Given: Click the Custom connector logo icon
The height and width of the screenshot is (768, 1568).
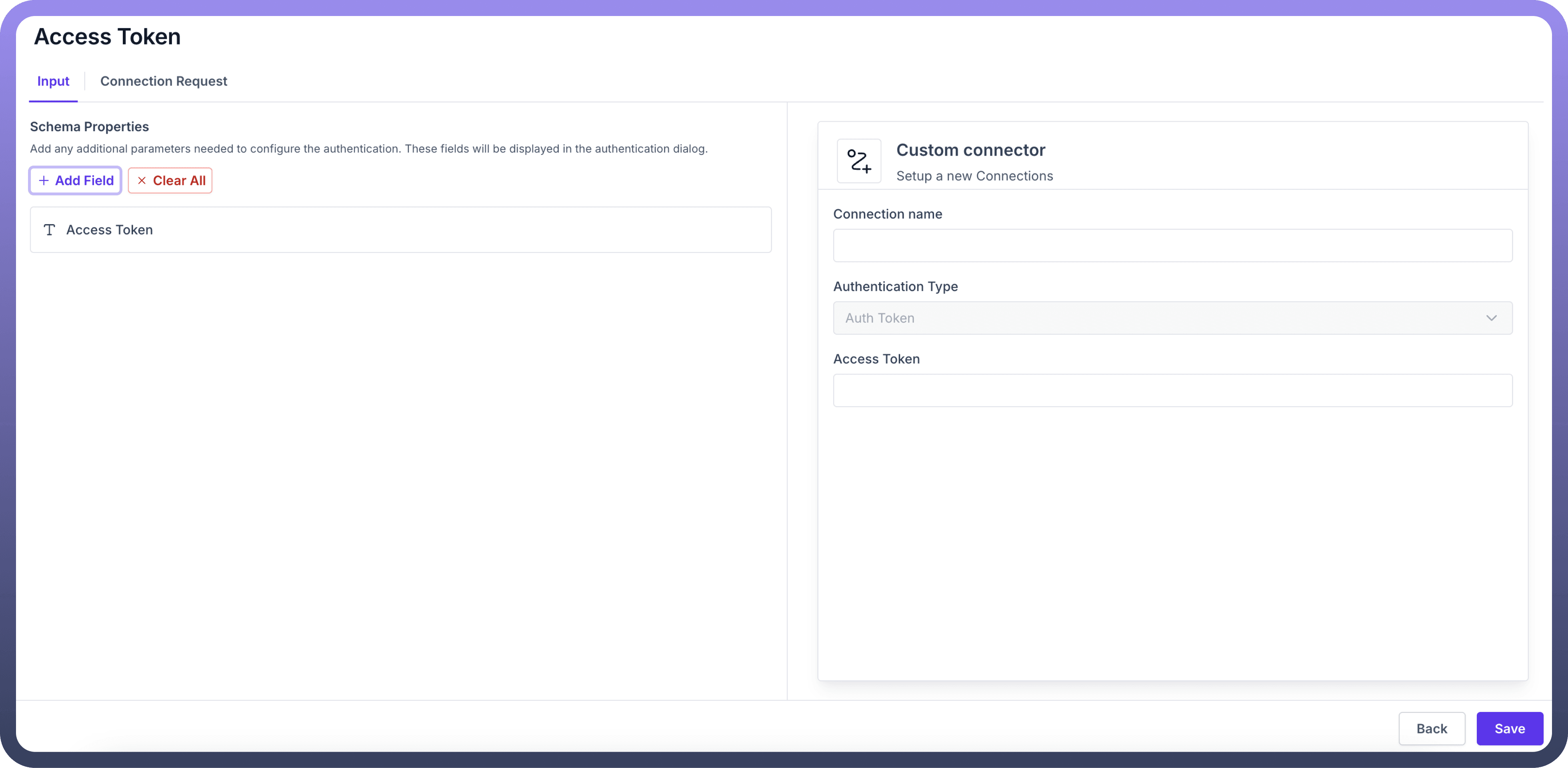Looking at the screenshot, I should pos(858,161).
